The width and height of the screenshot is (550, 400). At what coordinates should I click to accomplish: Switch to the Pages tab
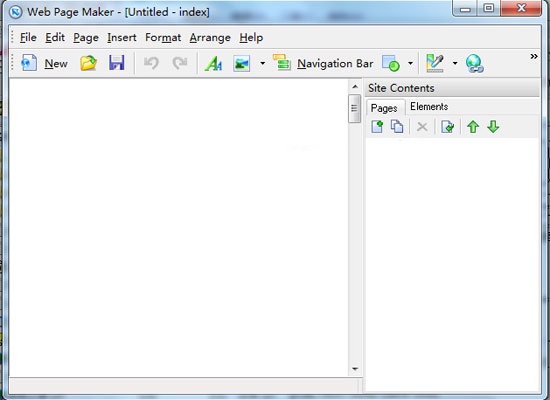[384, 108]
